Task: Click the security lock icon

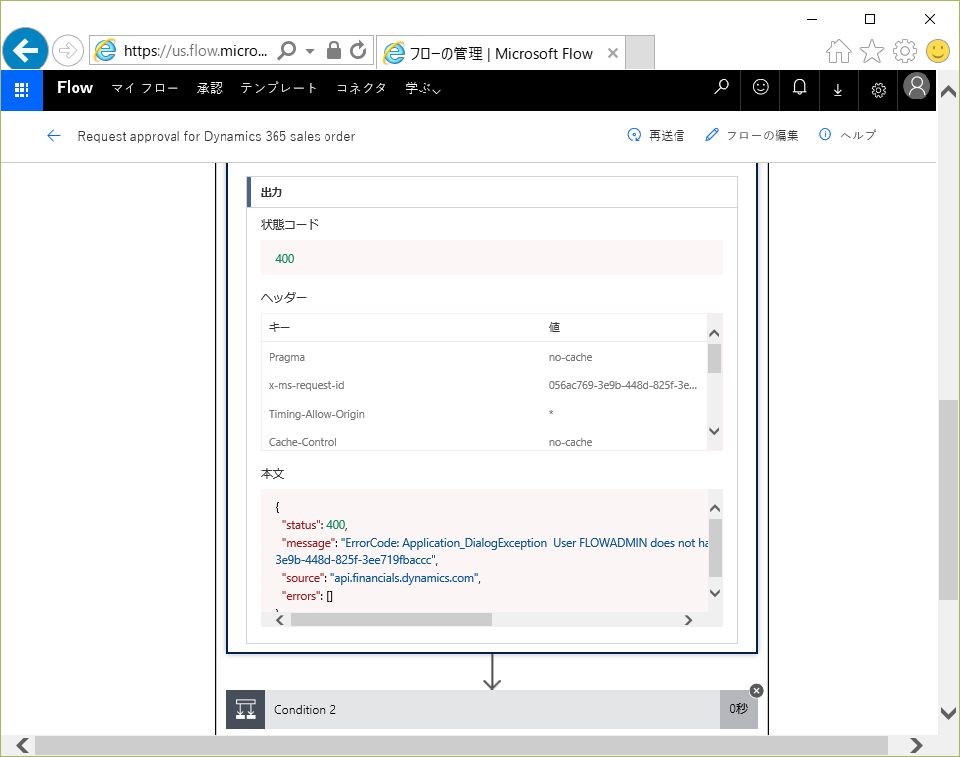Action: coord(334,50)
